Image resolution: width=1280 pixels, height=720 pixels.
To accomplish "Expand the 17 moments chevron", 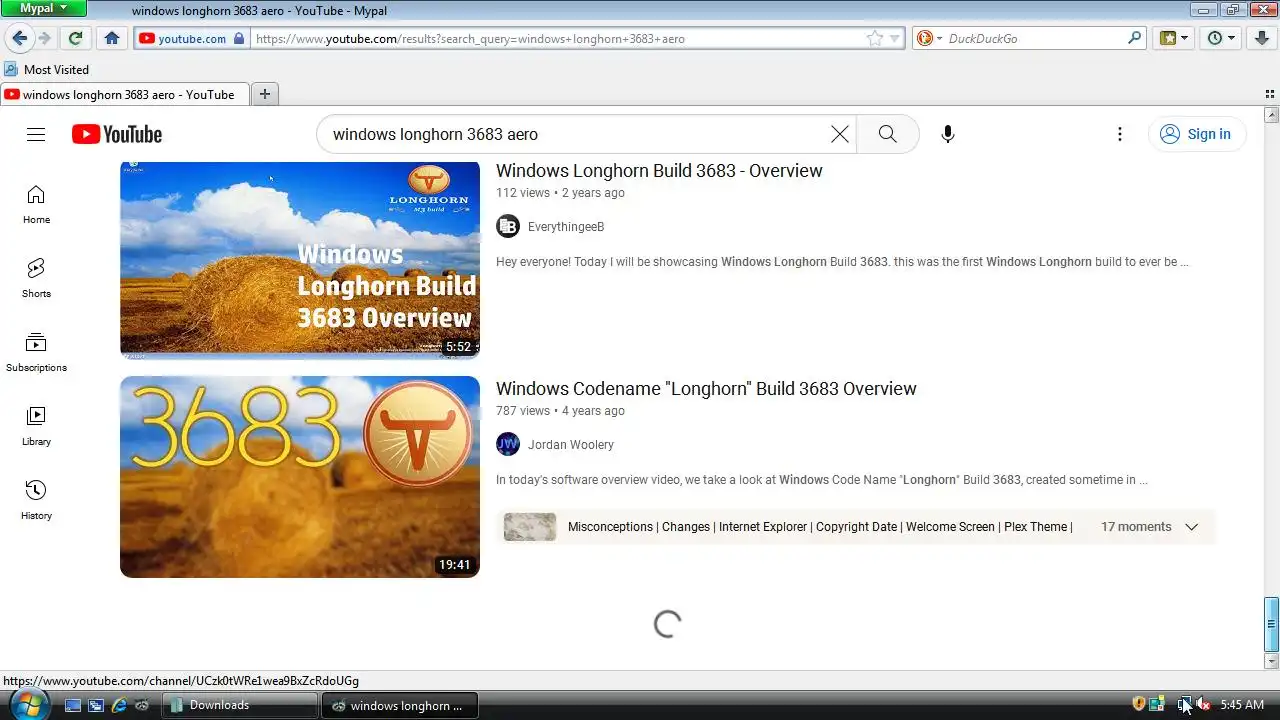I will click(x=1191, y=527).
